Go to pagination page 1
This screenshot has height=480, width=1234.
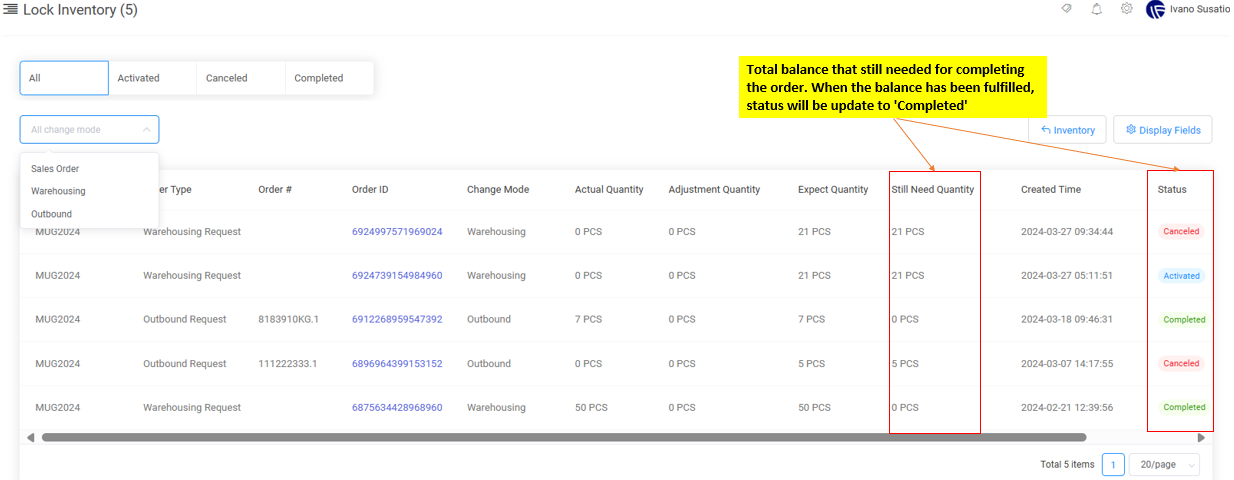(x=1113, y=464)
